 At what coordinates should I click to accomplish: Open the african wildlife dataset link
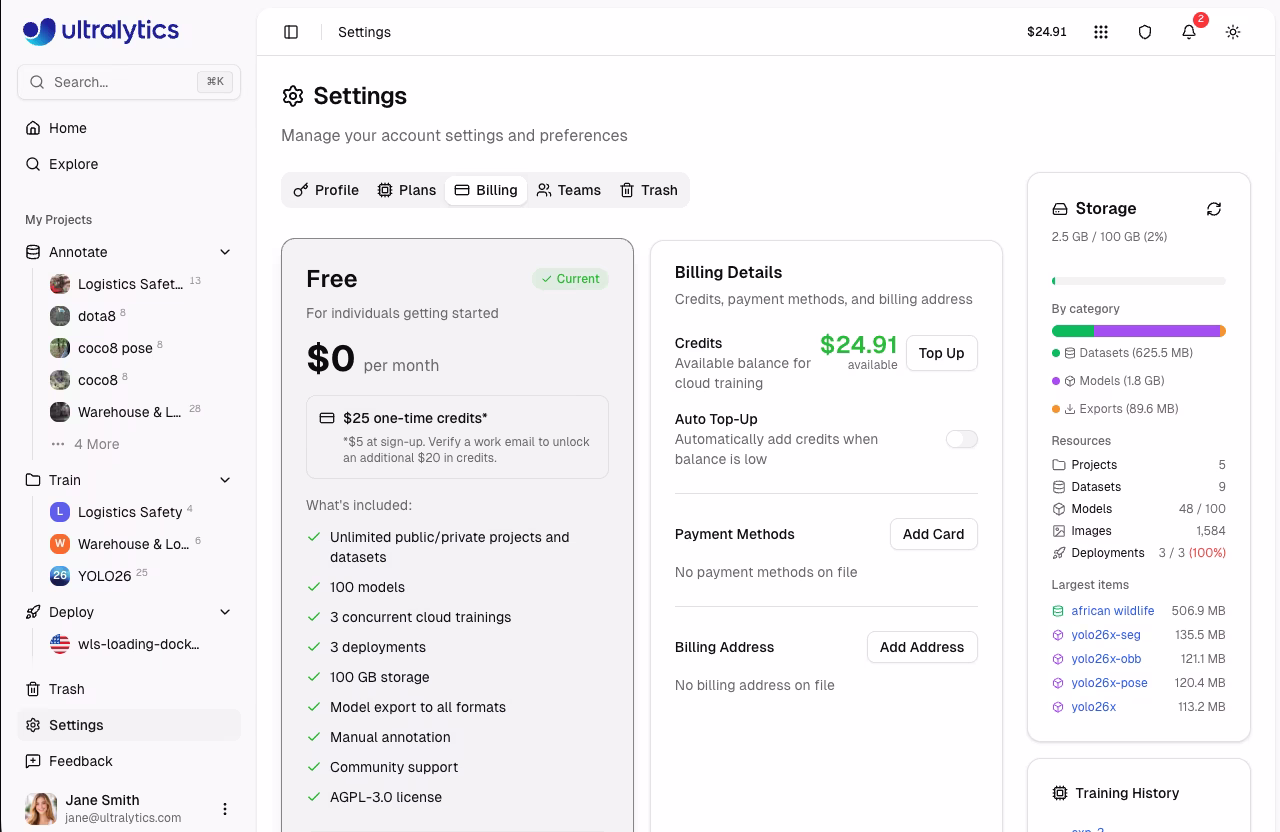pos(1112,611)
